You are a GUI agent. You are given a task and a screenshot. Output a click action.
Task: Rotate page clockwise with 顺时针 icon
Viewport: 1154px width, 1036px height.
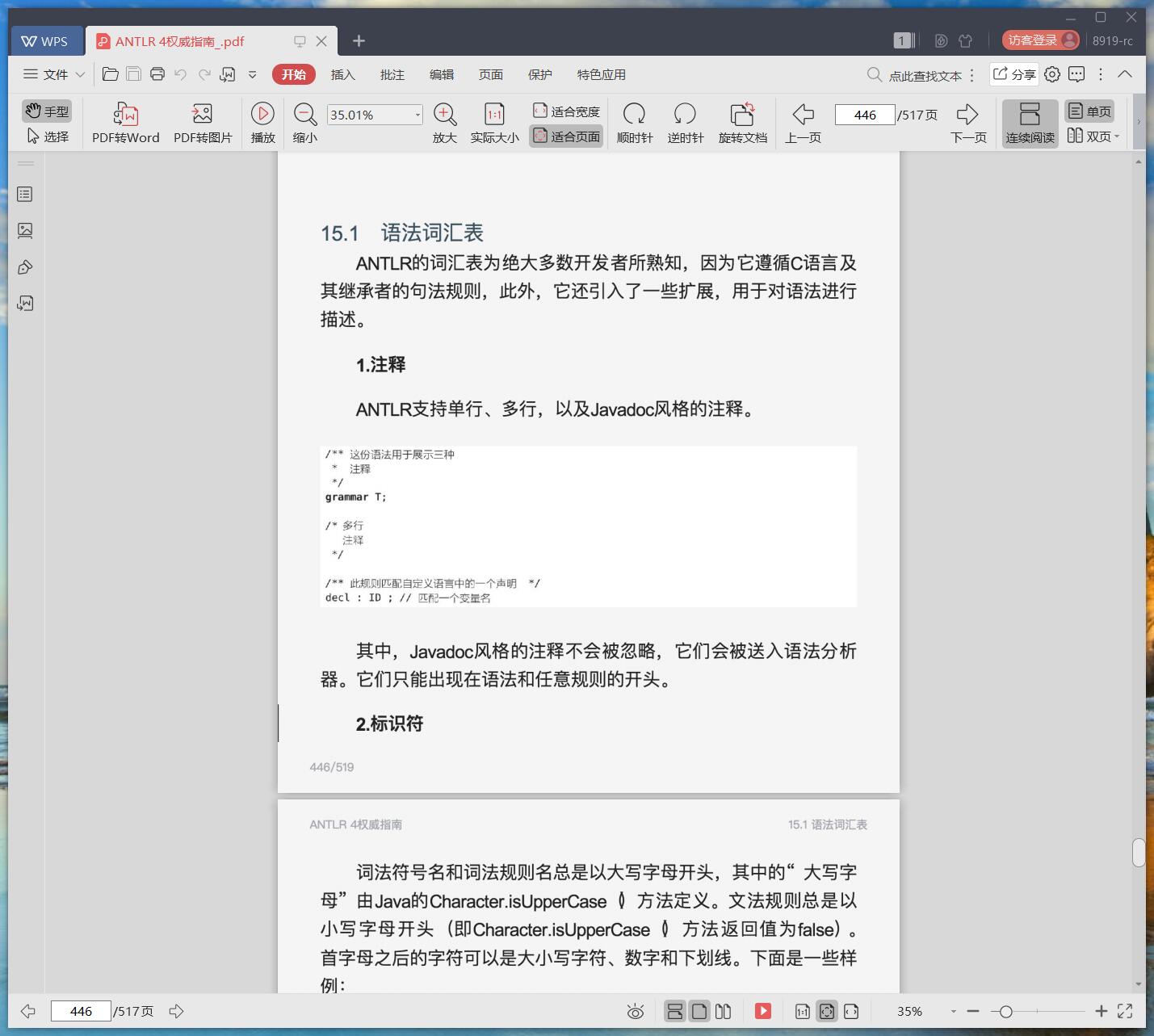click(x=635, y=122)
